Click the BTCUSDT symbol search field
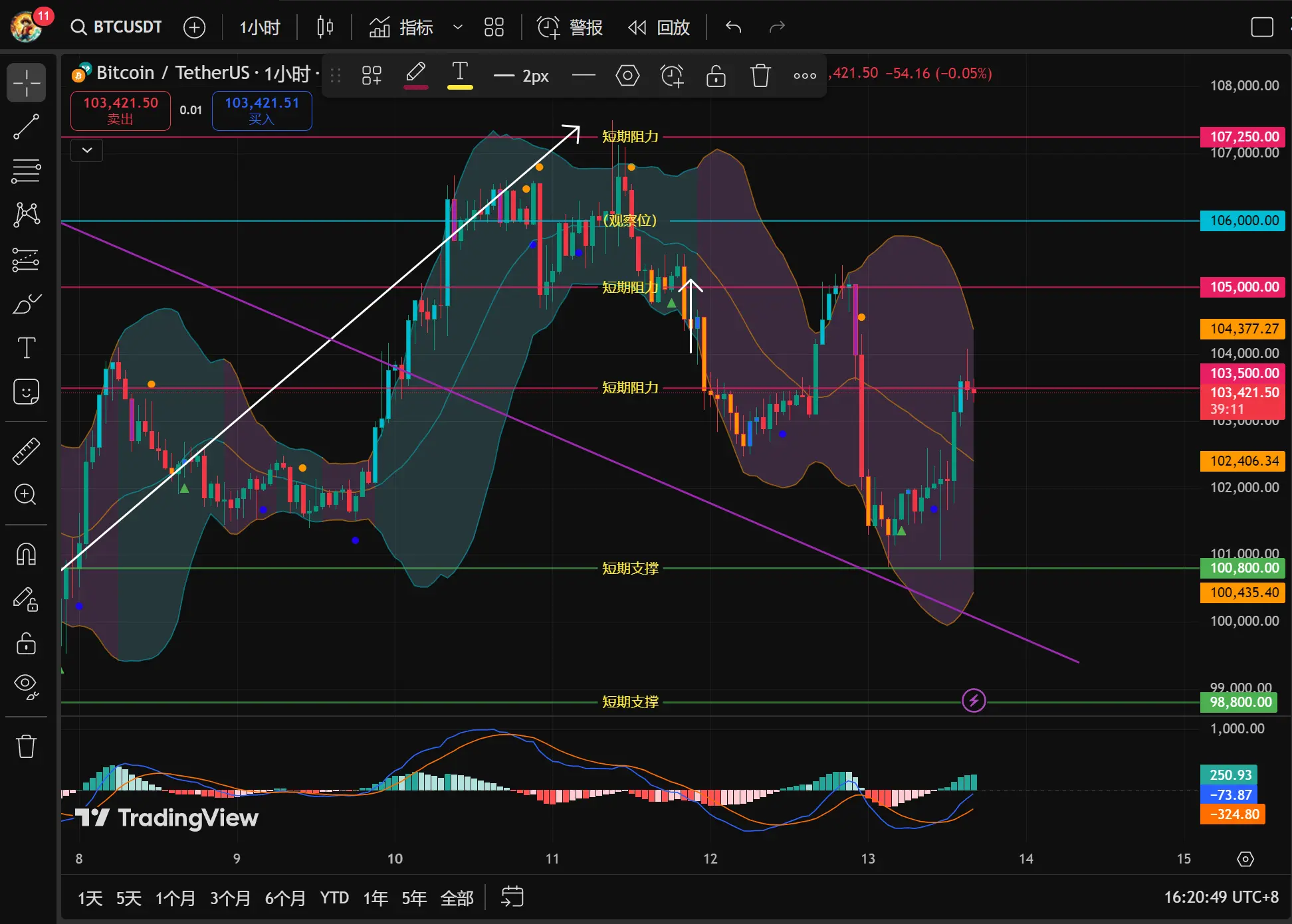 [117, 27]
